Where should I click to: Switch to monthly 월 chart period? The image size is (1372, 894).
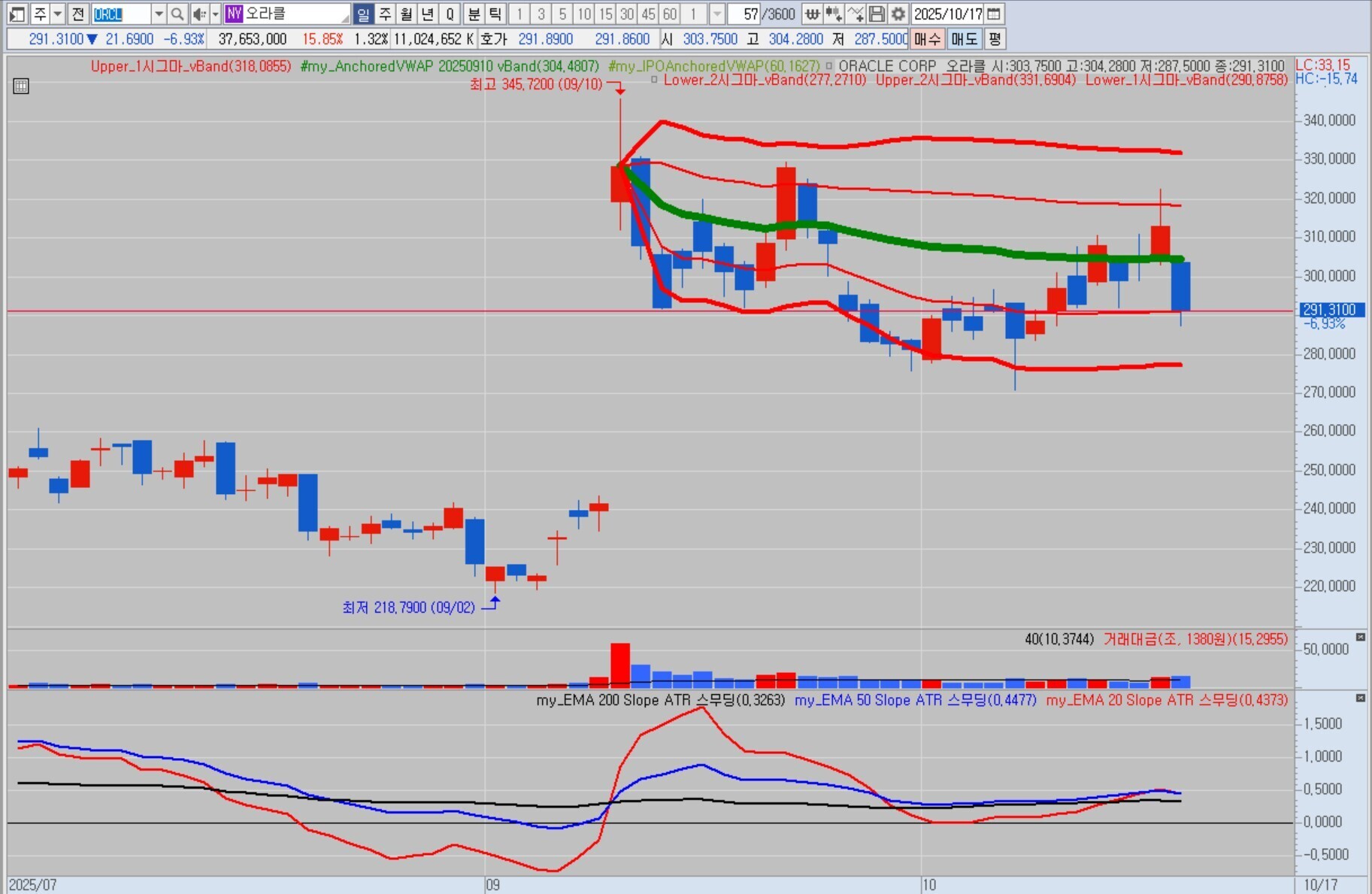tap(406, 14)
